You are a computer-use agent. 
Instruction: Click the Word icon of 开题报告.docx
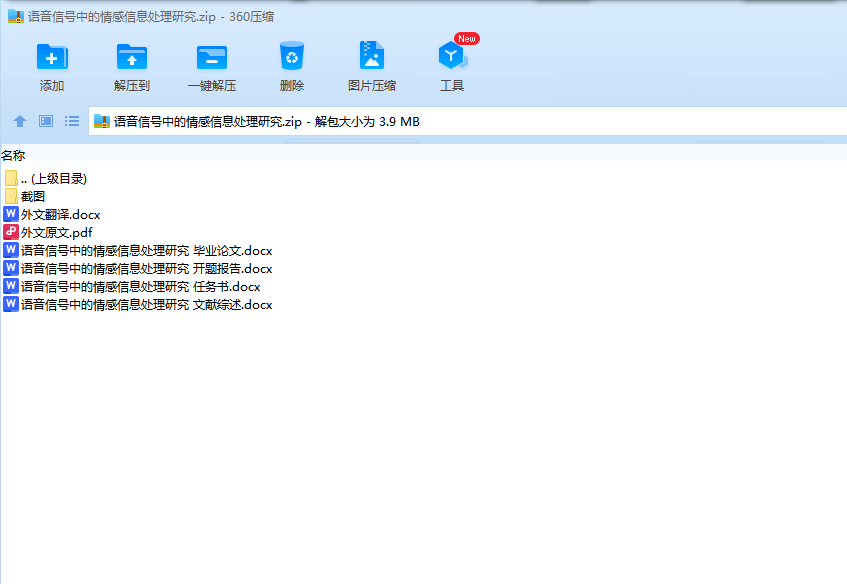[x=11, y=268]
